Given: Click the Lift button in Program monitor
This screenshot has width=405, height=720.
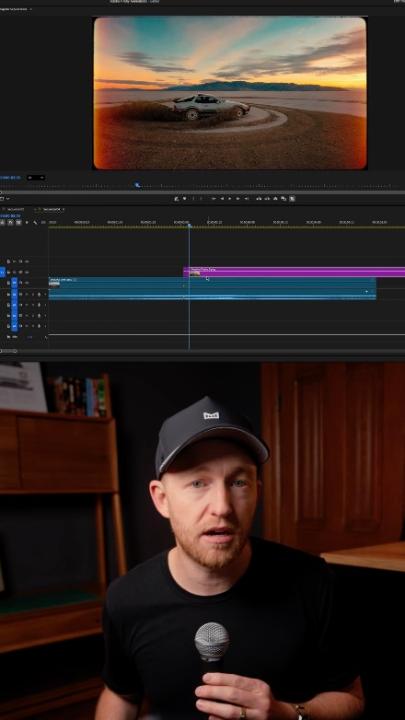Looking at the screenshot, I should (x=258, y=198).
